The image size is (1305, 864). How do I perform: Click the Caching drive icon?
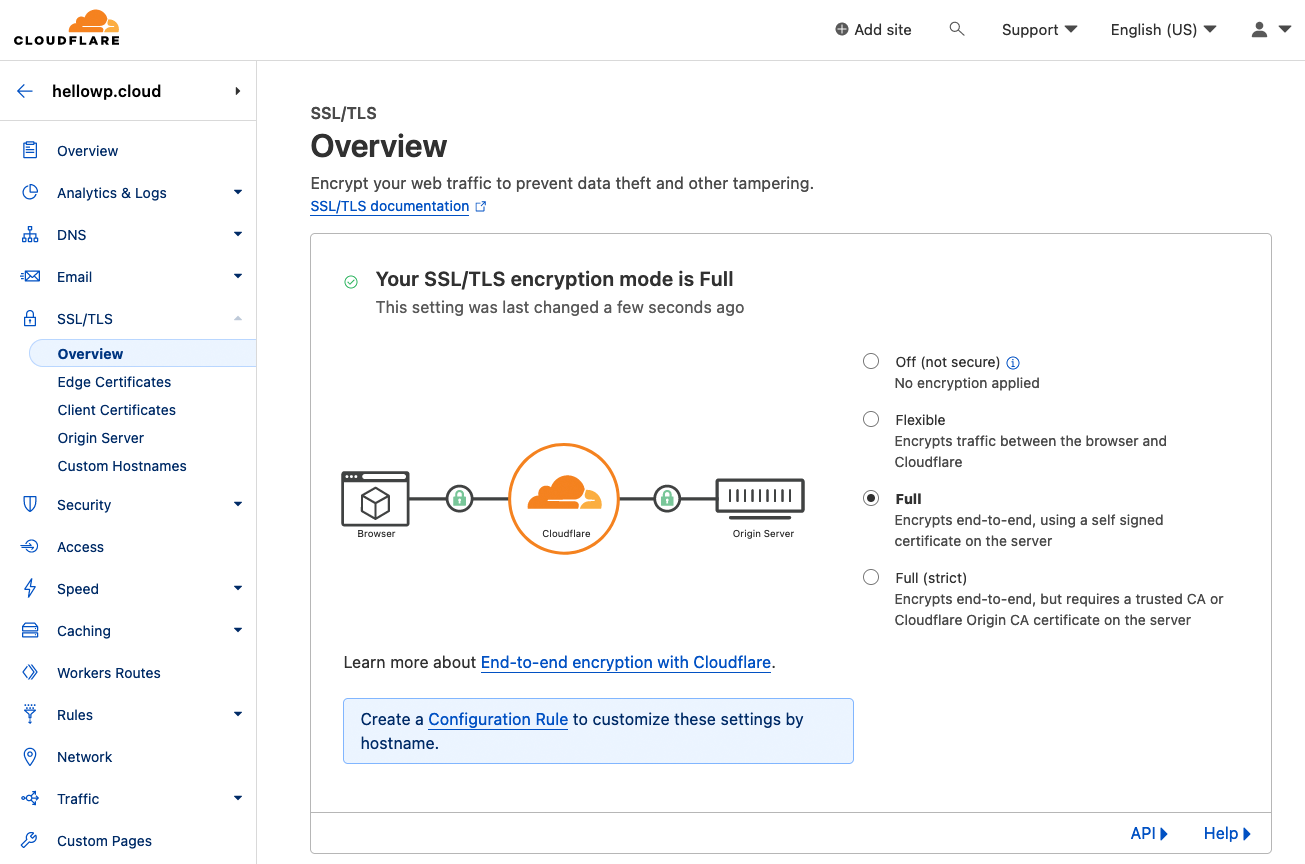(30, 631)
